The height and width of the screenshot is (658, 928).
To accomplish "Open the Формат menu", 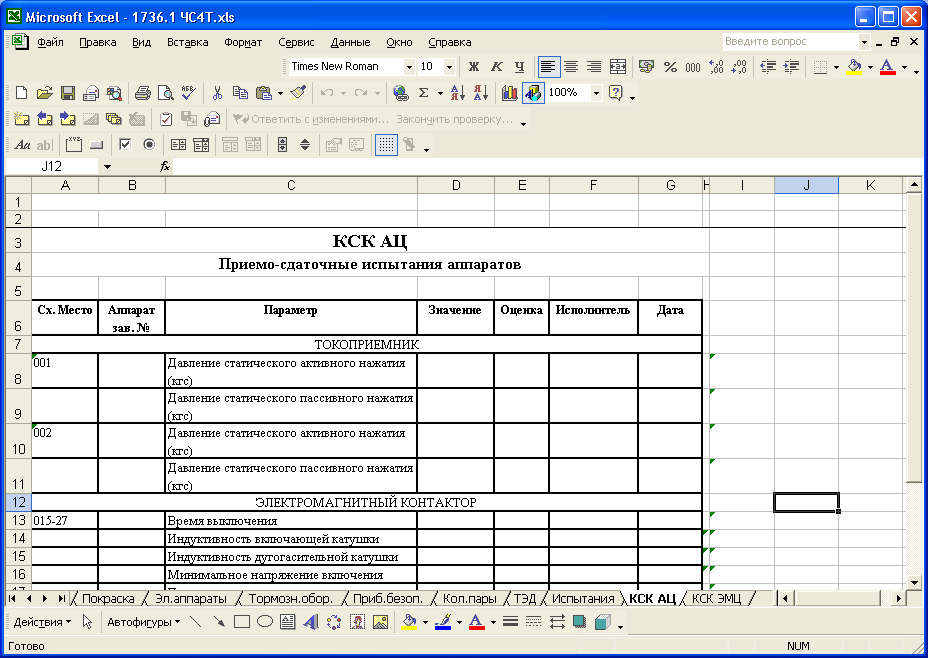I will (243, 42).
